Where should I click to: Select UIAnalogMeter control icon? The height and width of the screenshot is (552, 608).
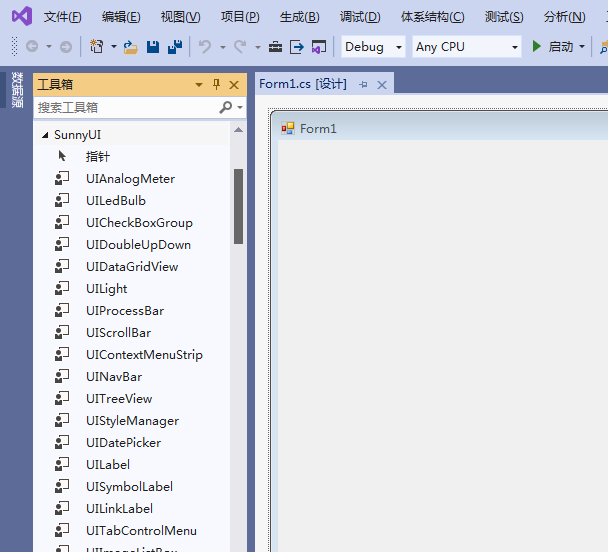[62, 178]
